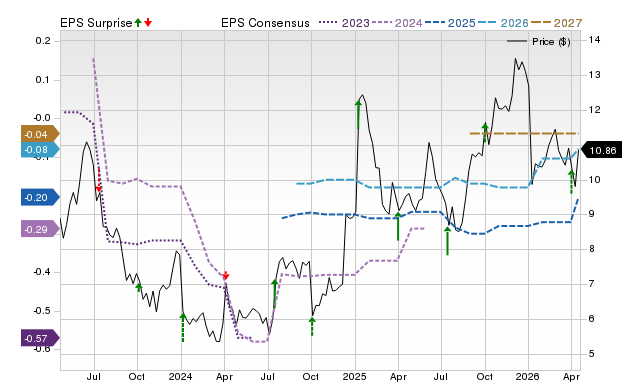Click the red down arrow in EPS Surprise legend
Viewport: 640px width, 382px height.
click(148, 22)
